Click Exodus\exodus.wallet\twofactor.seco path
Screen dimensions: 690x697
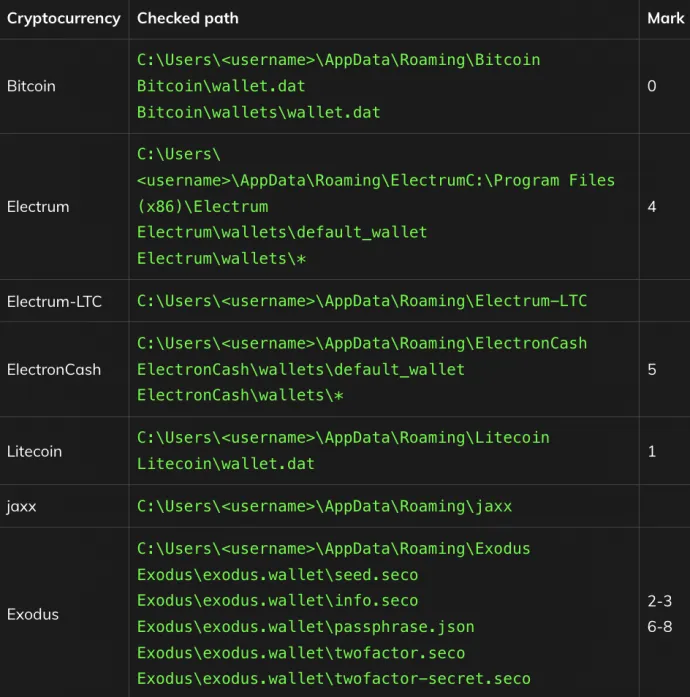(301, 653)
